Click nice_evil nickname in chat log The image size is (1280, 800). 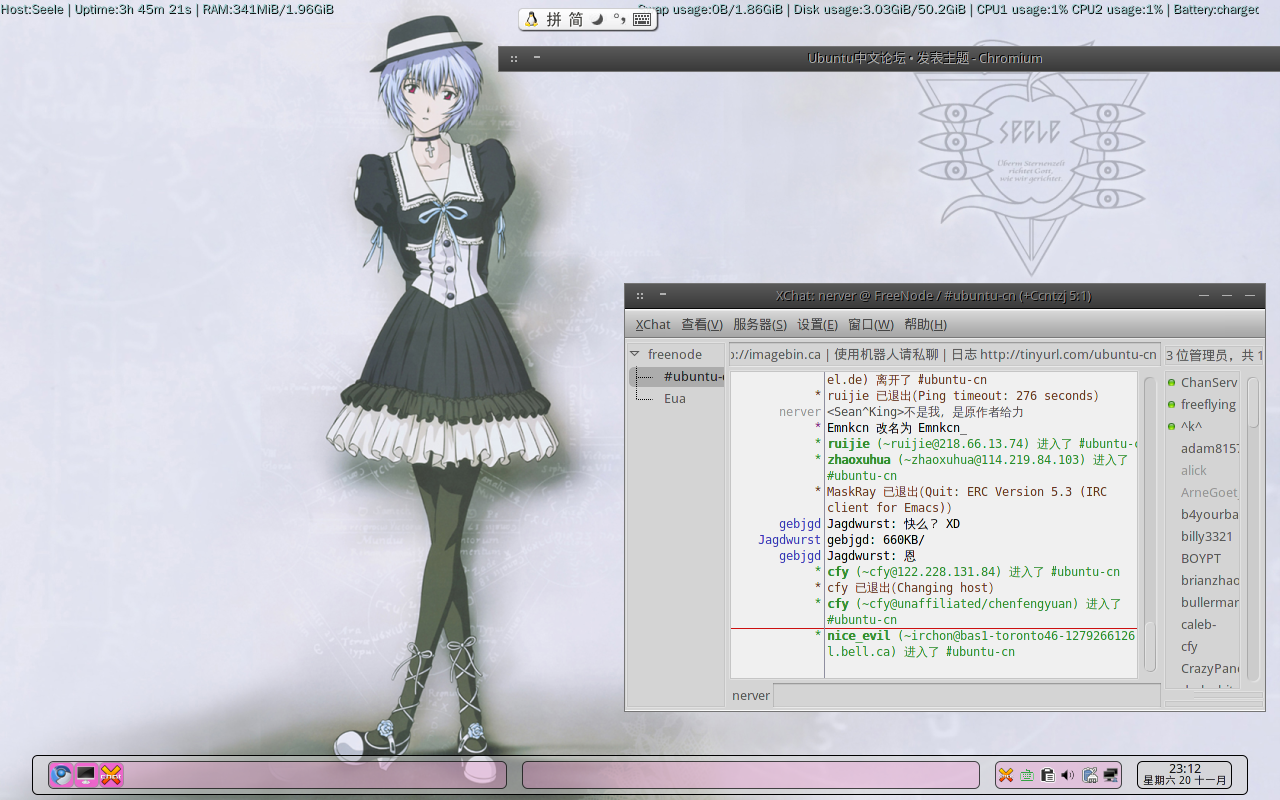point(858,636)
